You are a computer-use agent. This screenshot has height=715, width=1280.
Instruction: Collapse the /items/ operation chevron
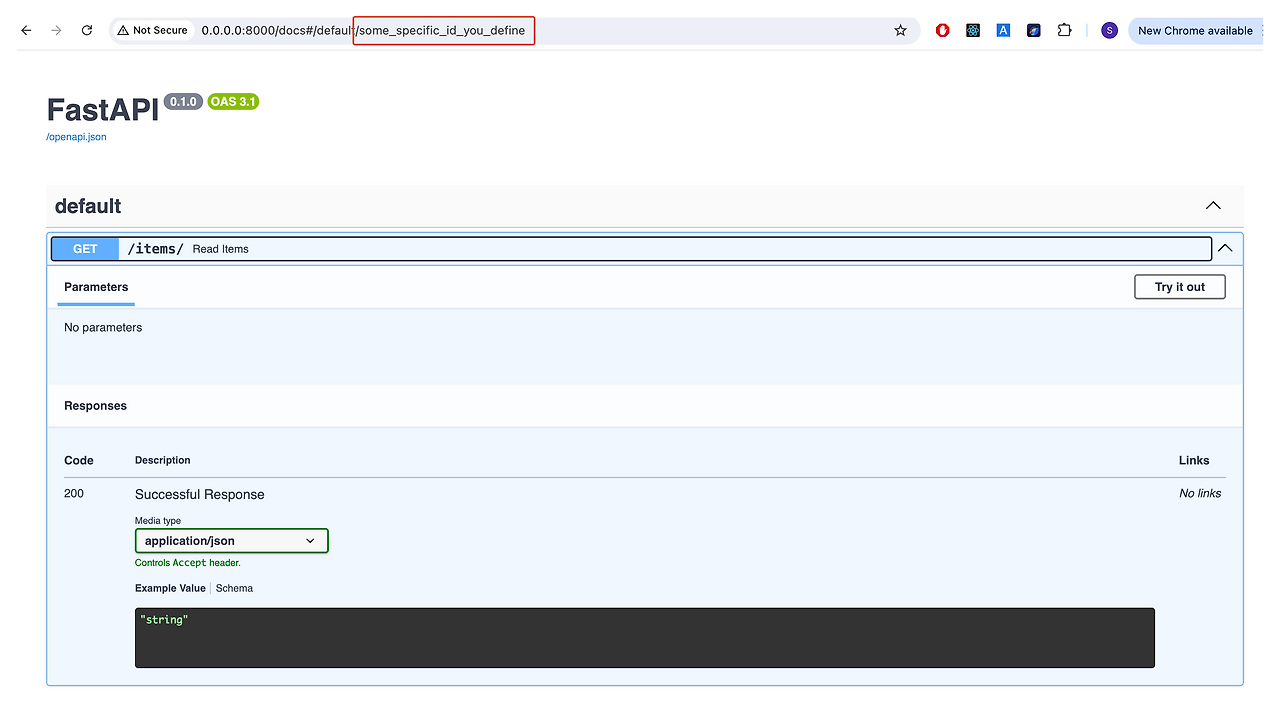pyautogui.click(x=1226, y=248)
